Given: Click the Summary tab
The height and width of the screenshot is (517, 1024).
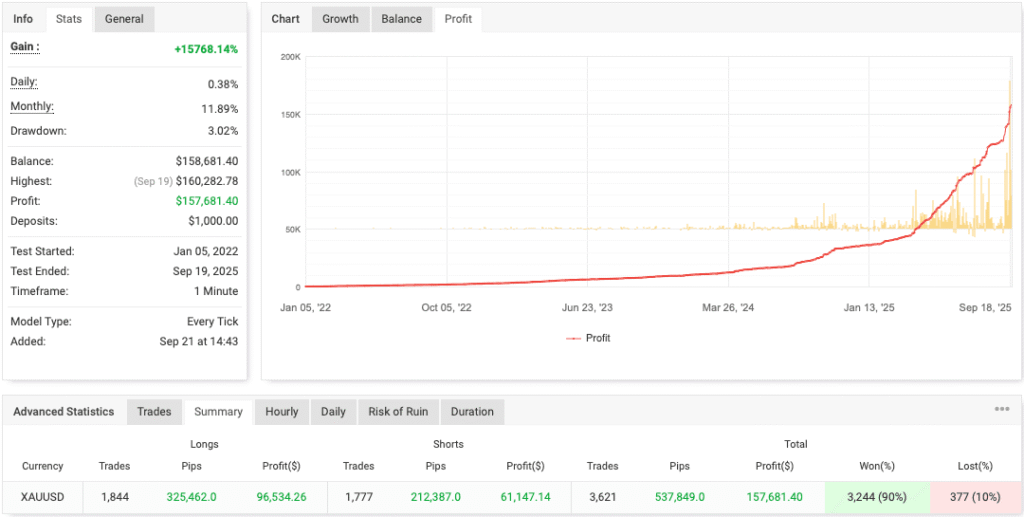Looking at the screenshot, I should click(x=218, y=412).
